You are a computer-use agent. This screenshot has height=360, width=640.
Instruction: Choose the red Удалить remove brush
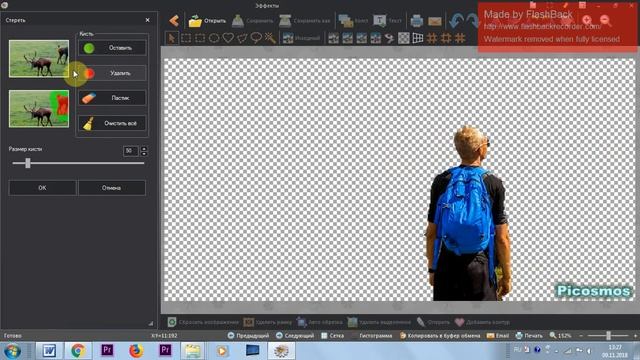(112, 73)
